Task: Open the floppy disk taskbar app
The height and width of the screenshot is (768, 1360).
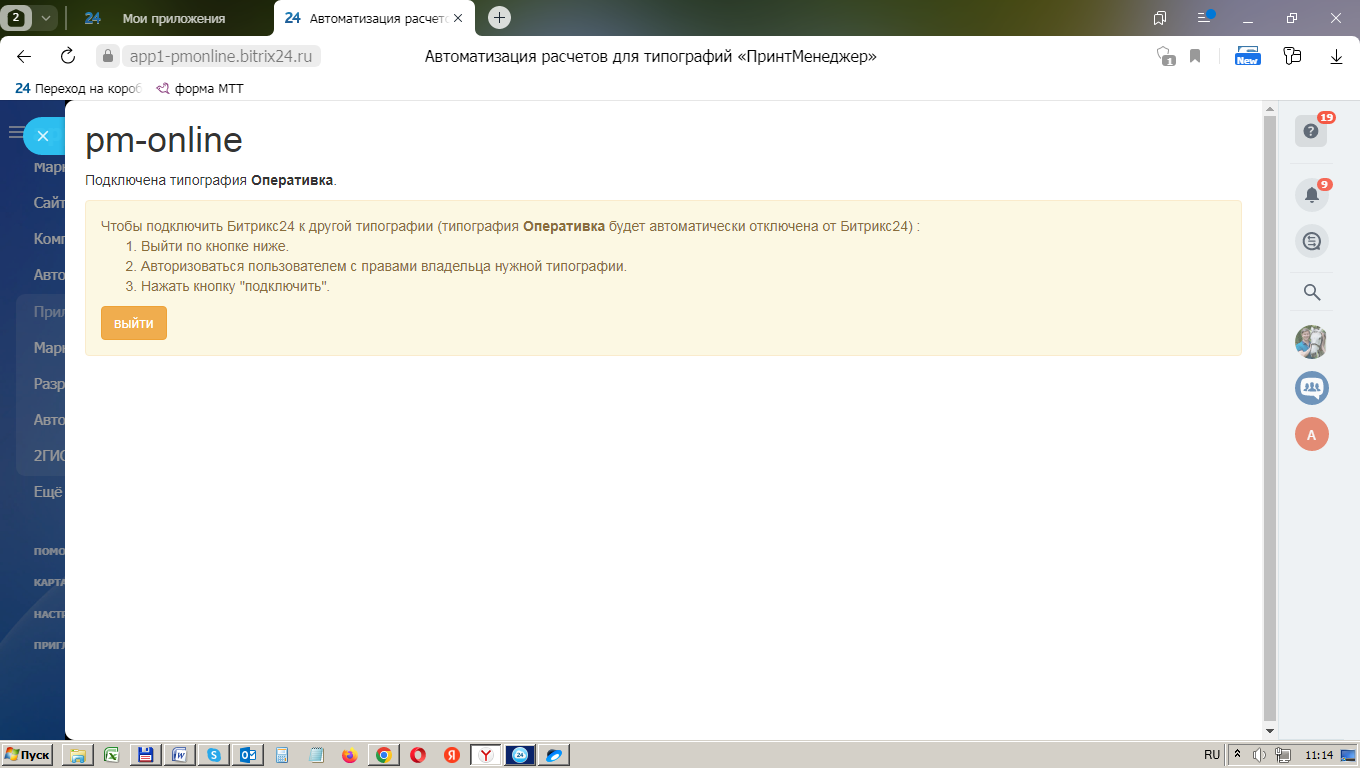Action: click(x=145, y=755)
